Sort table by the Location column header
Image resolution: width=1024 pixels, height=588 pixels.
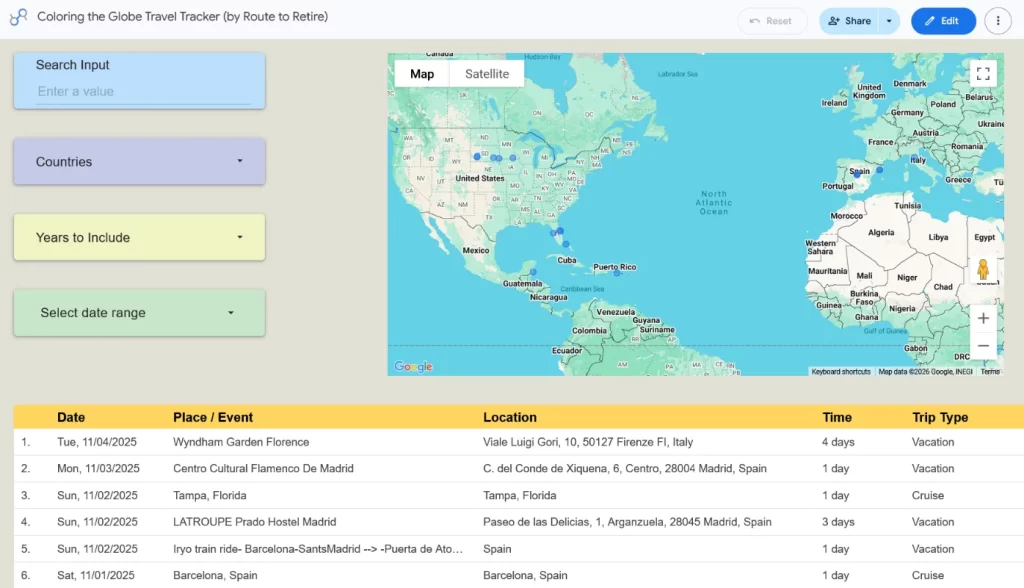509,417
